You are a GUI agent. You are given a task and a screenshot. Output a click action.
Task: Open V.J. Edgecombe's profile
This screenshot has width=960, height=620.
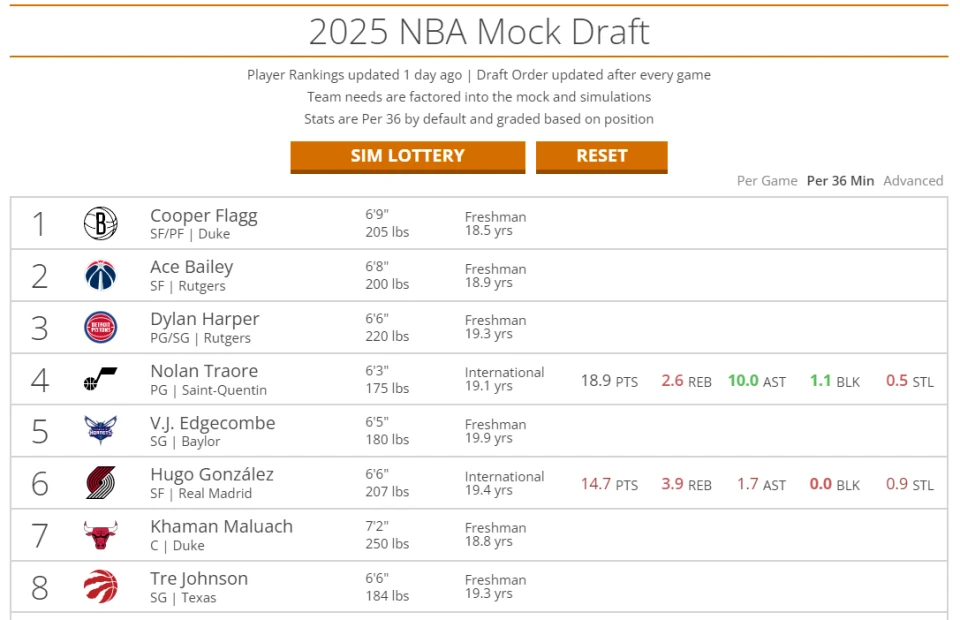(212, 423)
